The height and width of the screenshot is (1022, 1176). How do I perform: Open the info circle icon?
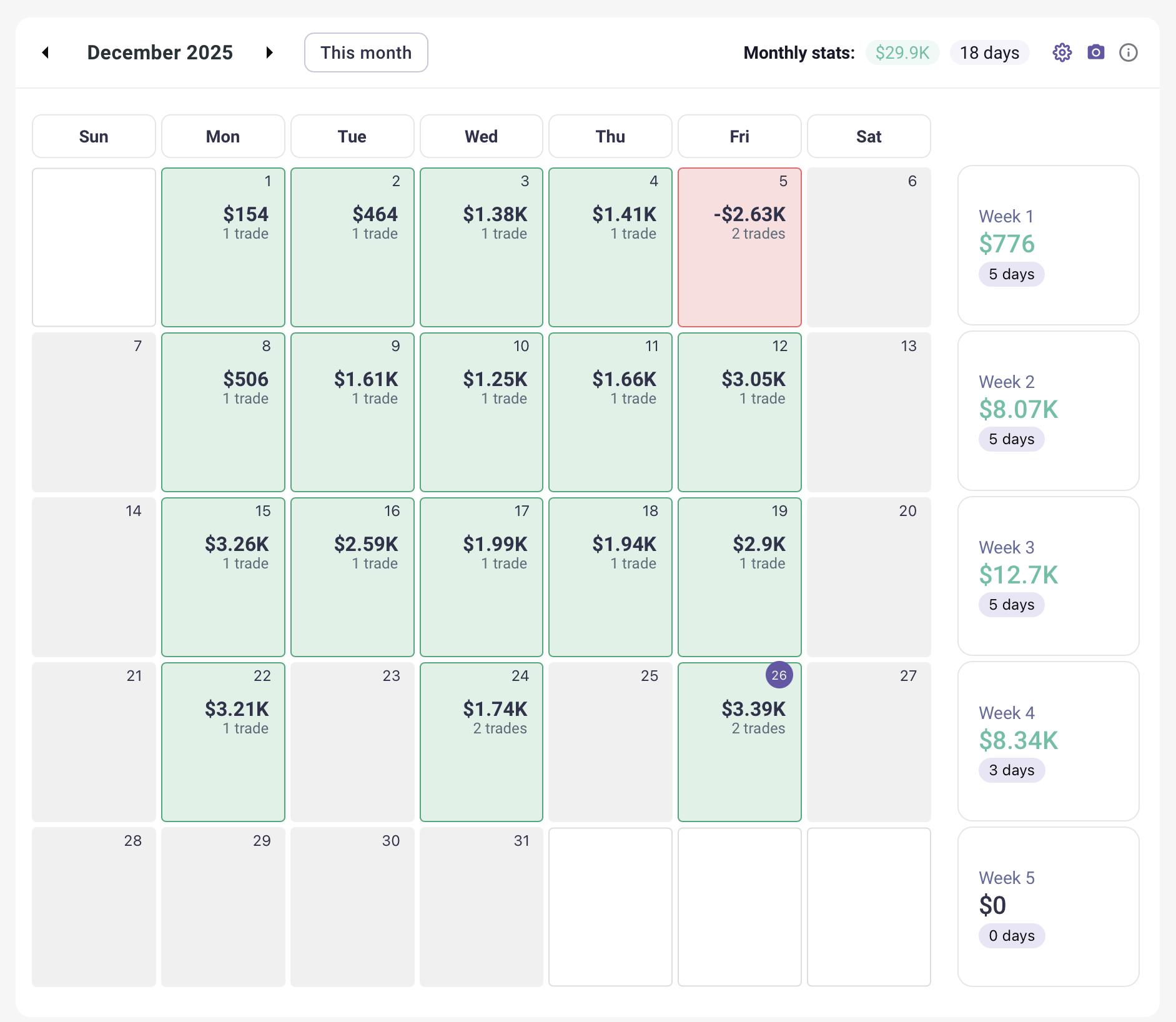[1128, 52]
